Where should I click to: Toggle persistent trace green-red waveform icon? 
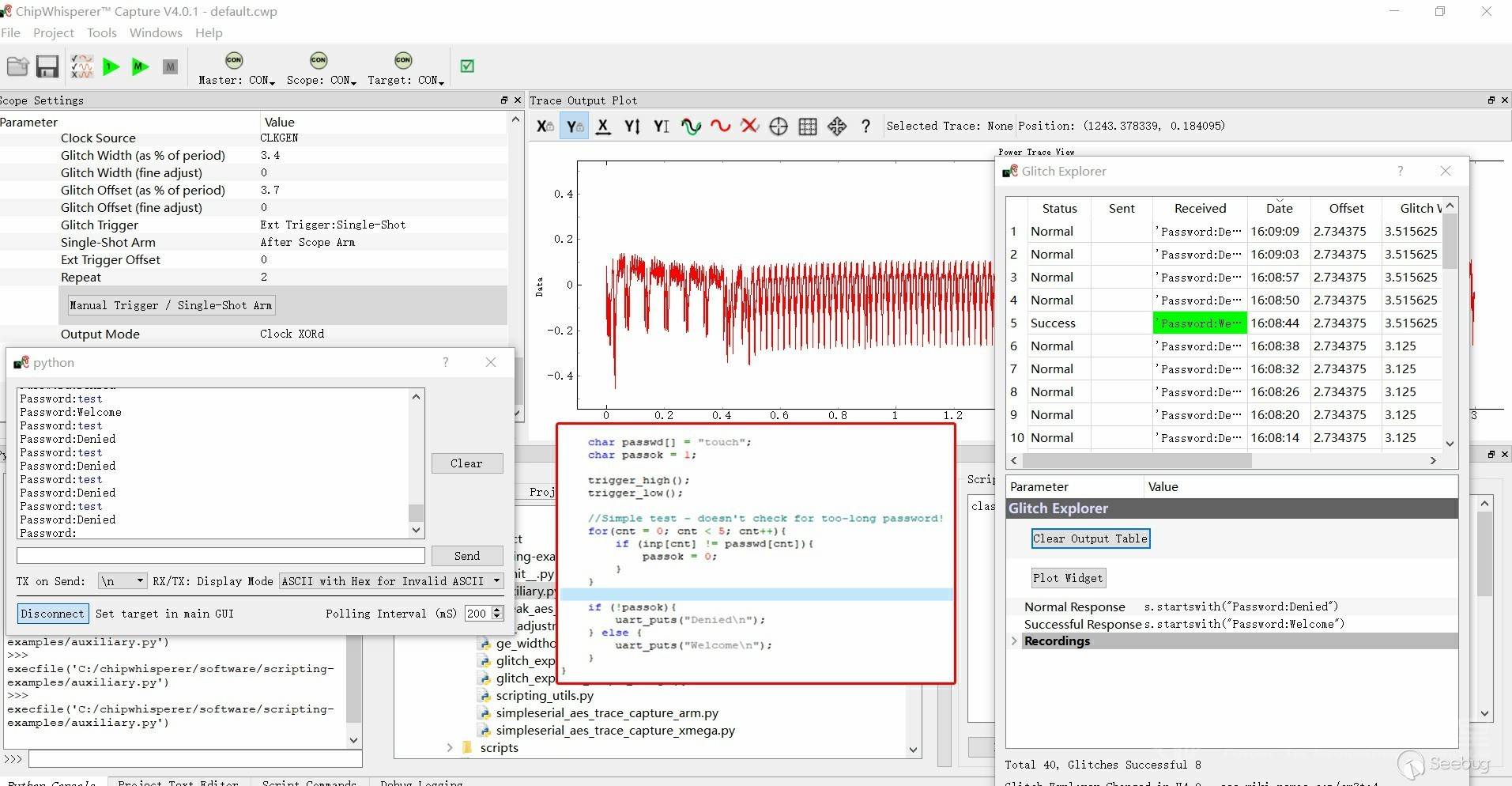691,126
